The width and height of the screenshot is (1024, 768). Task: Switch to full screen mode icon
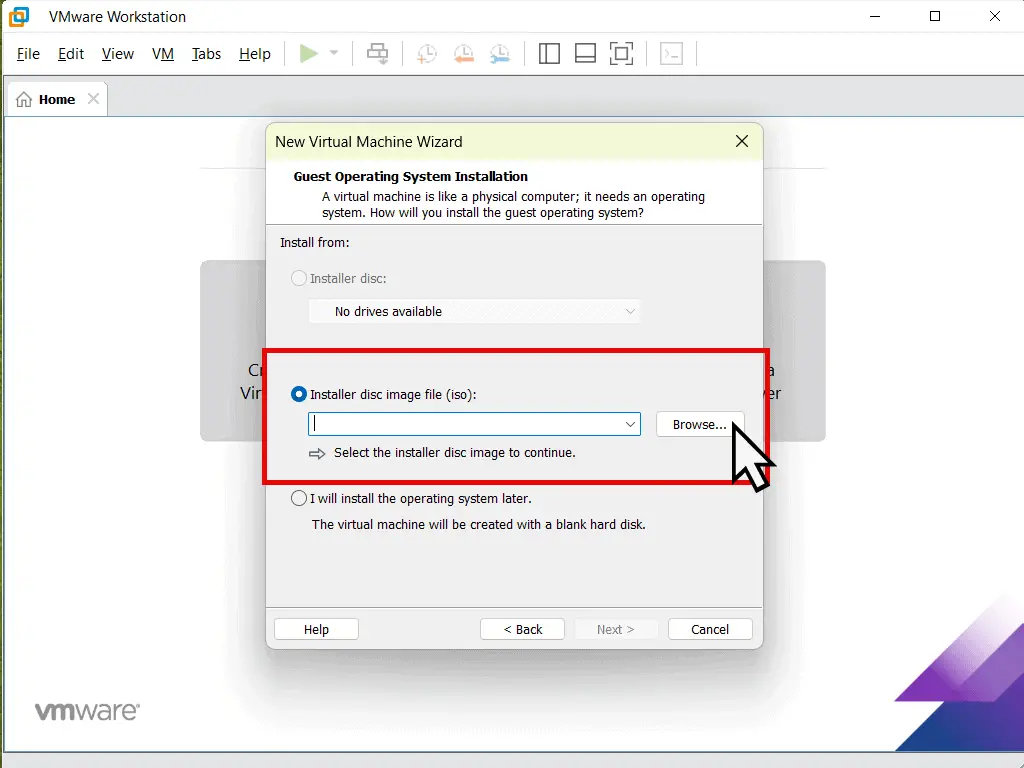tap(621, 54)
